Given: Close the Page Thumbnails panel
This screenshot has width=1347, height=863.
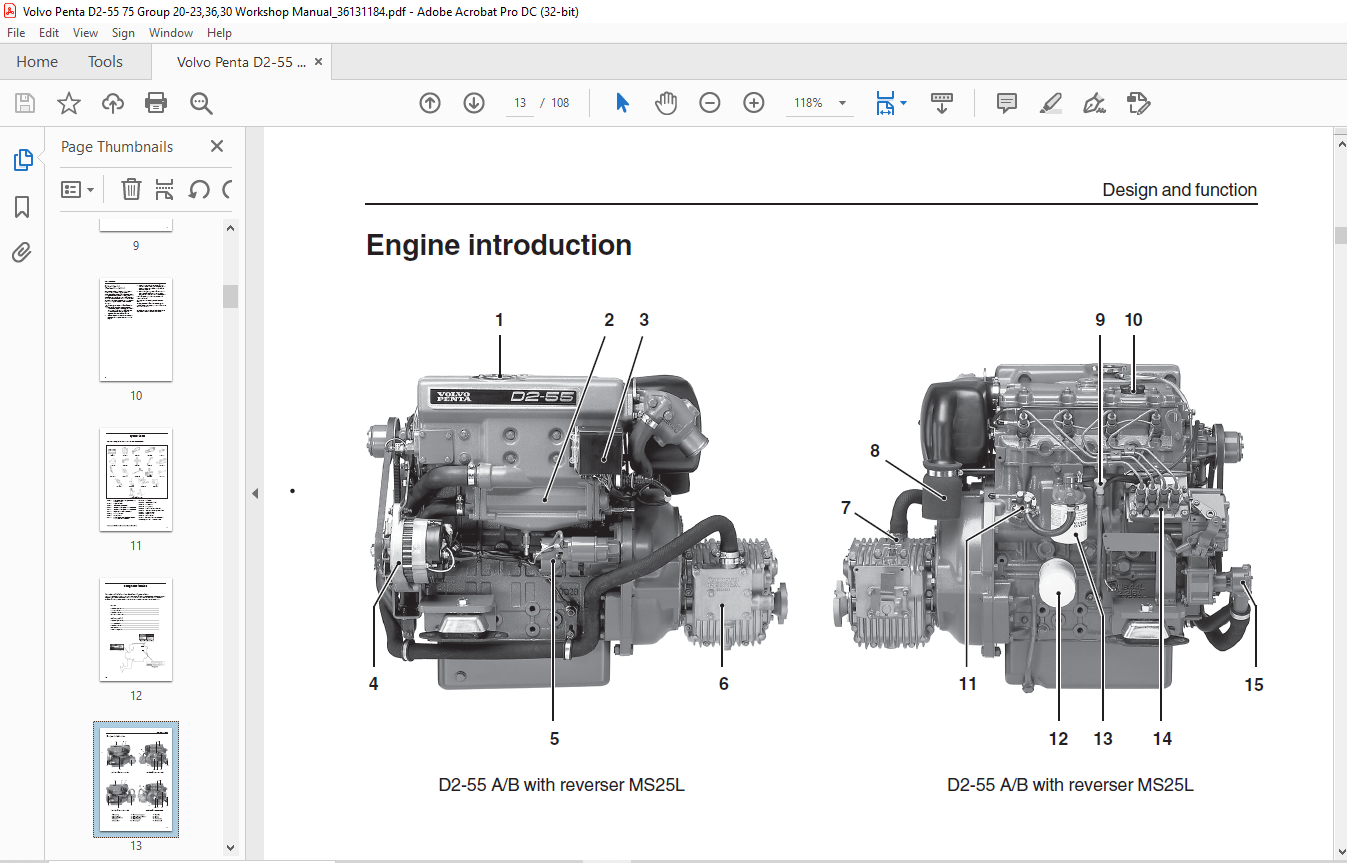Looking at the screenshot, I should click(x=217, y=146).
